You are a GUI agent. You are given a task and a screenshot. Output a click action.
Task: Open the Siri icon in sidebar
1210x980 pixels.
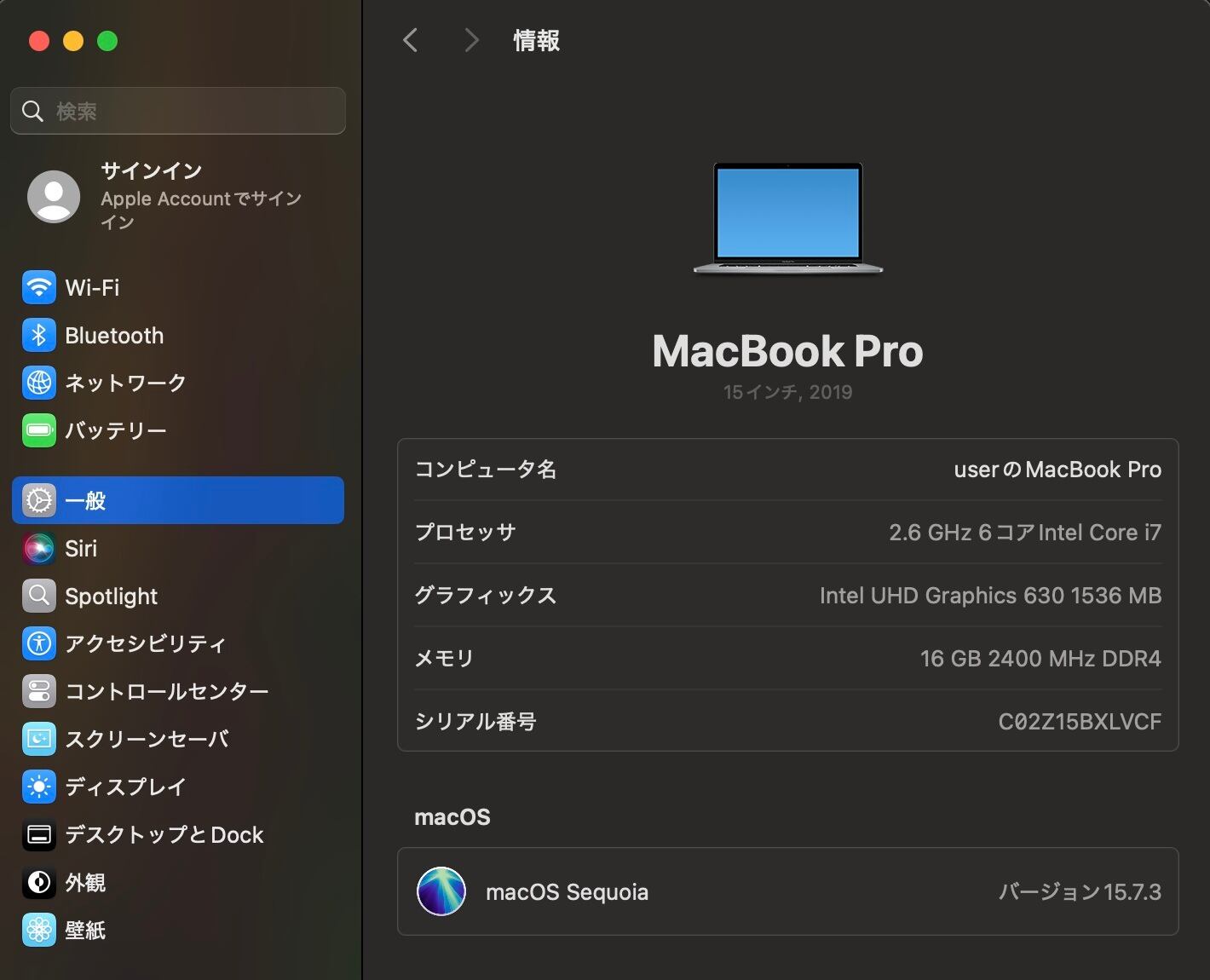coord(39,549)
